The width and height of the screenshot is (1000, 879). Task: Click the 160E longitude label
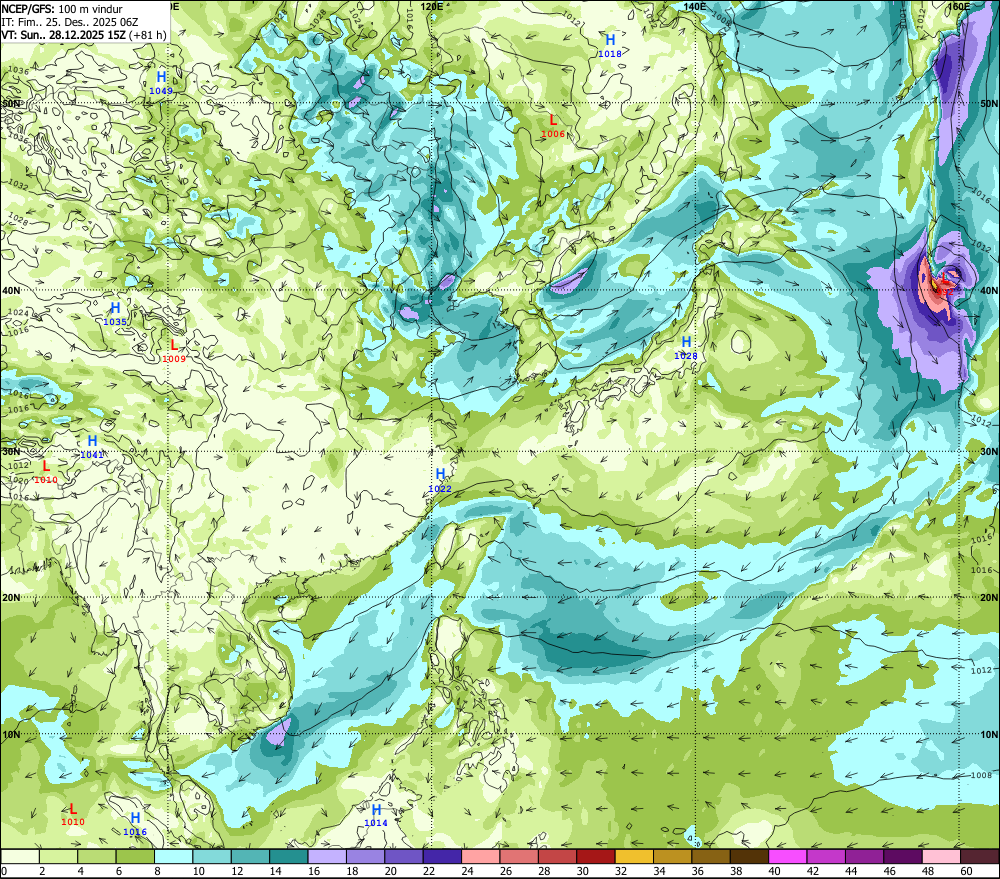pyautogui.click(x=959, y=6)
